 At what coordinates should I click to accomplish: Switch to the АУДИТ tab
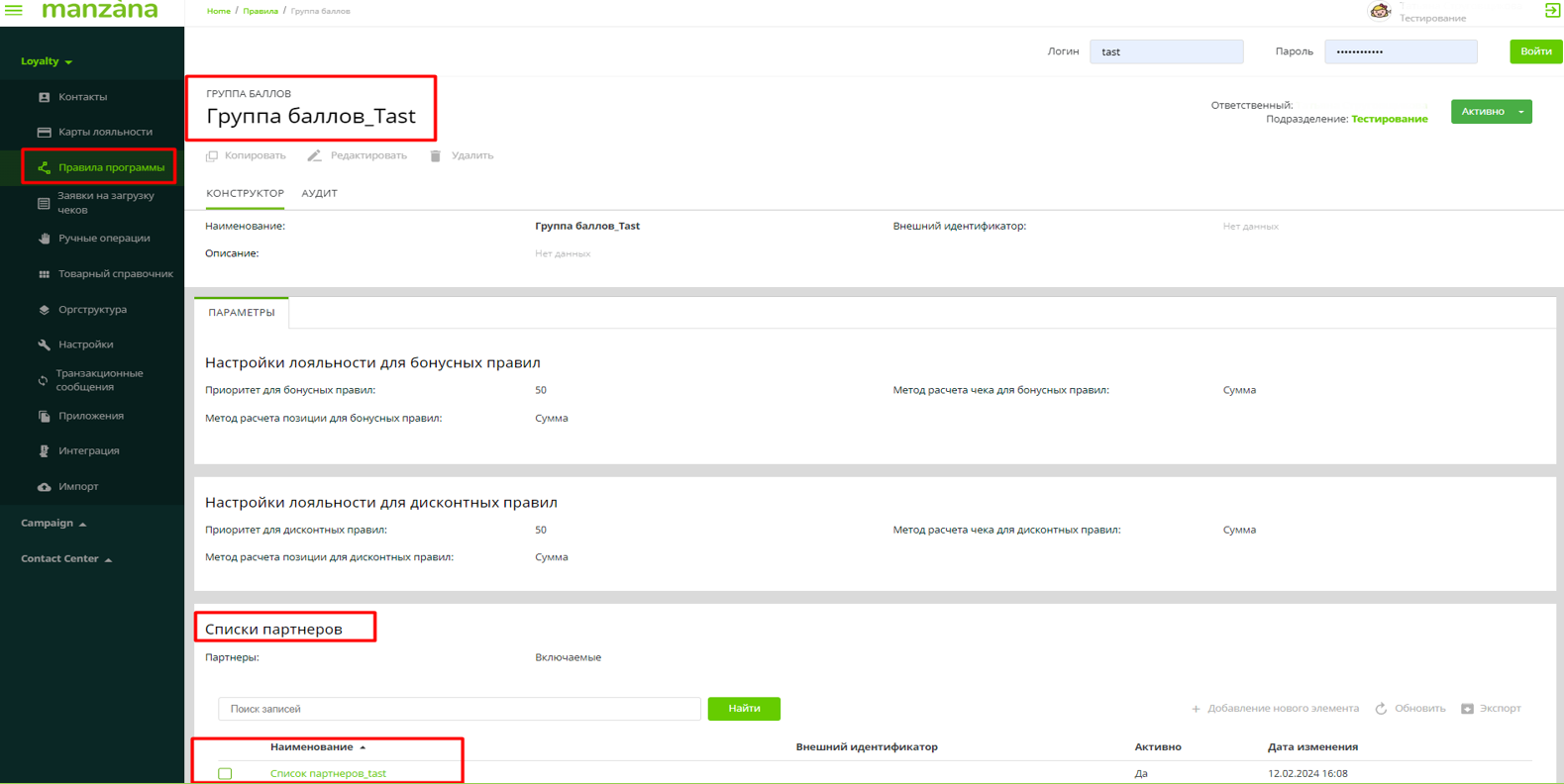tap(319, 194)
